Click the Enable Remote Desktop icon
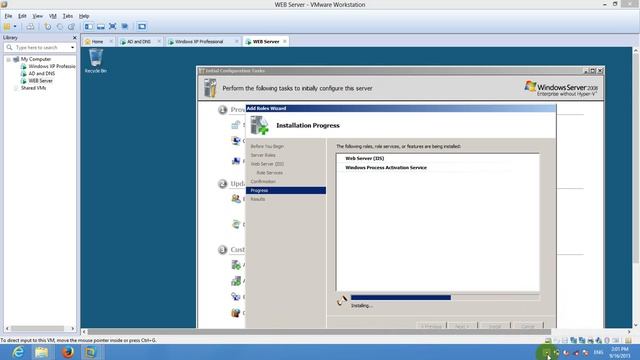 (x=236, y=297)
